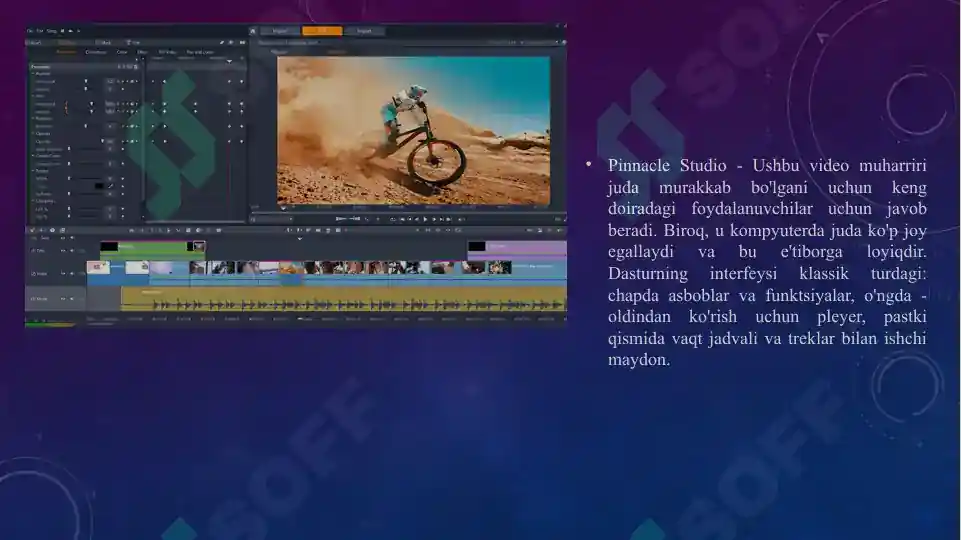Collapse the Opacity property group

[33, 133]
